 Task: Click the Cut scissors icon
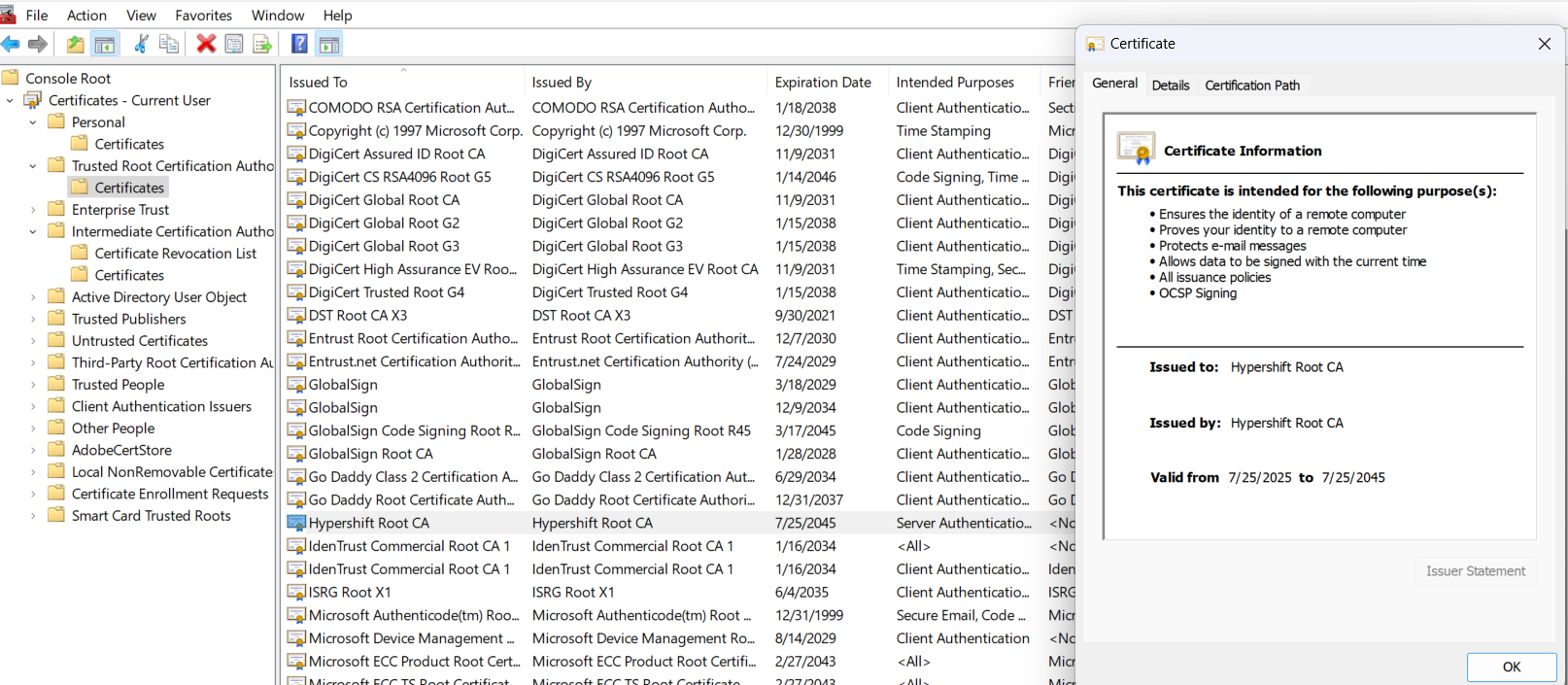(x=141, y=44)
